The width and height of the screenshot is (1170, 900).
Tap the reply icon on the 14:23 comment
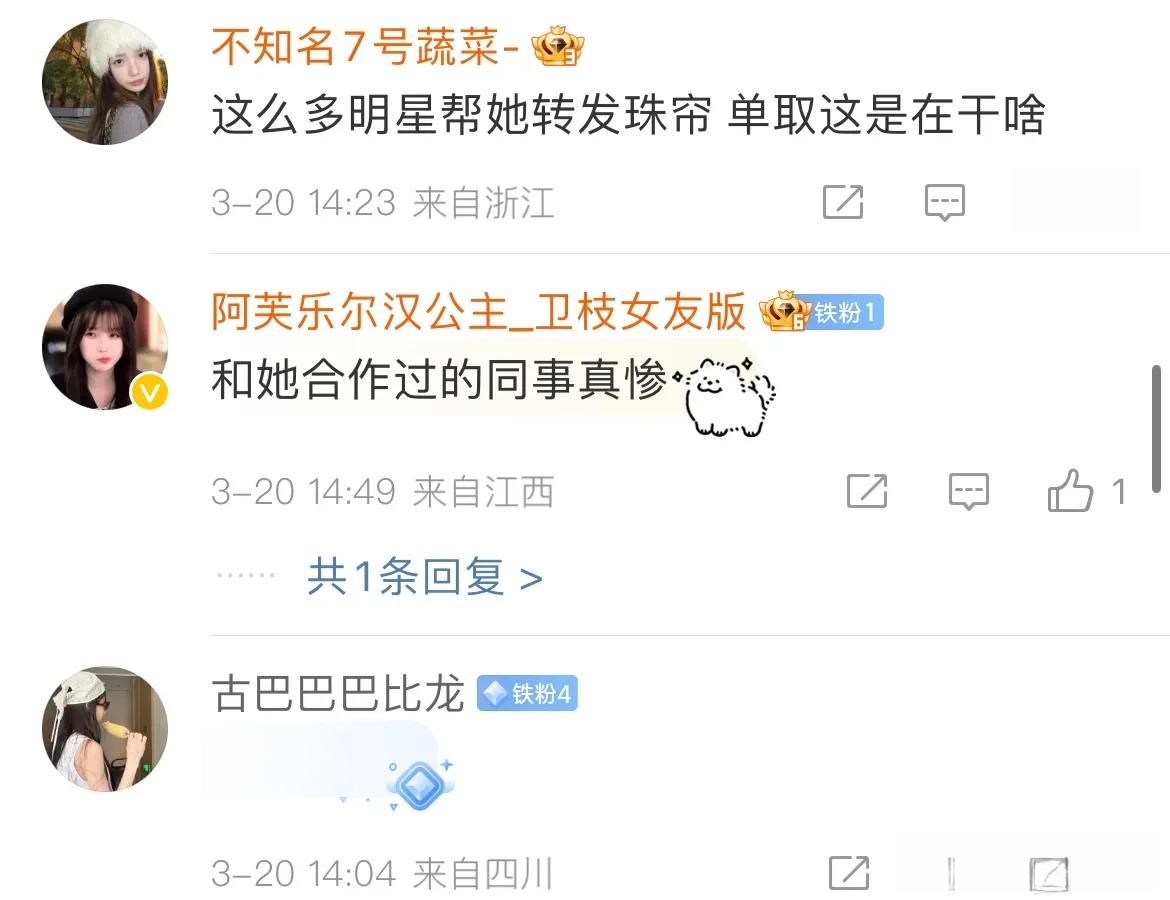click(945, 202)
